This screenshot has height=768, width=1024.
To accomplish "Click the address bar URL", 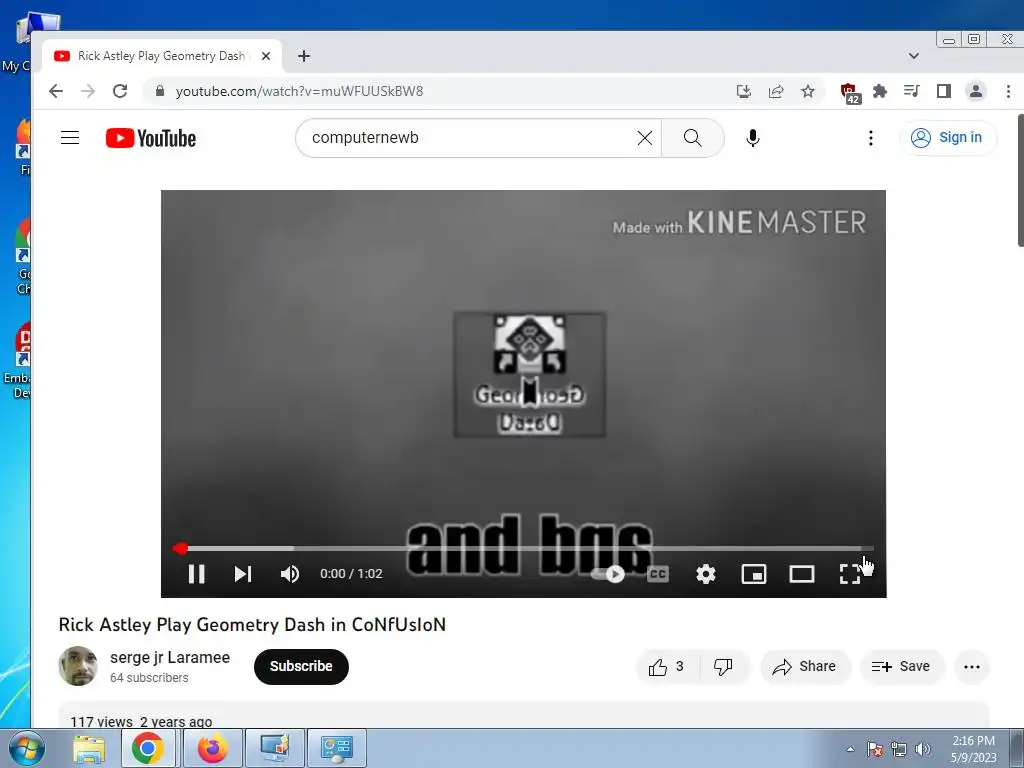I will (299, 91).
